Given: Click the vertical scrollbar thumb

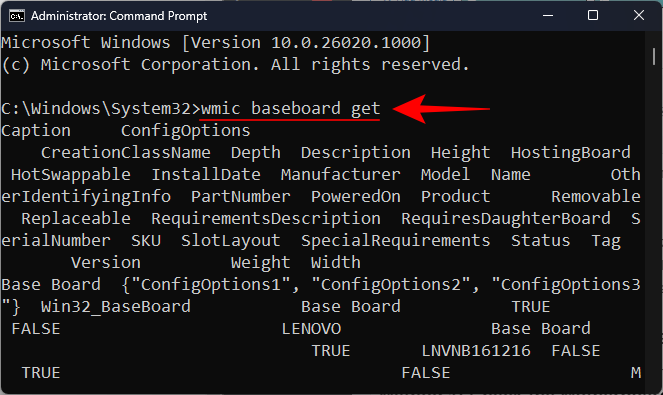Looking at the screenshot, I should [x=654, y=56].
